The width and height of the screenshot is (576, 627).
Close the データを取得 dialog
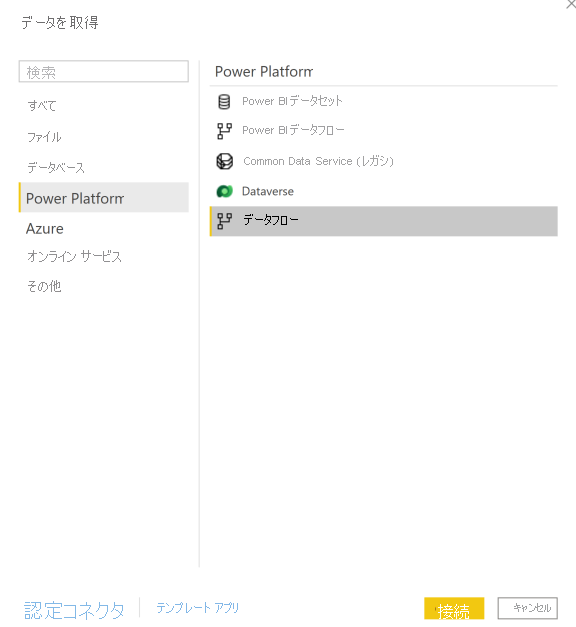(x=571, y=4)
